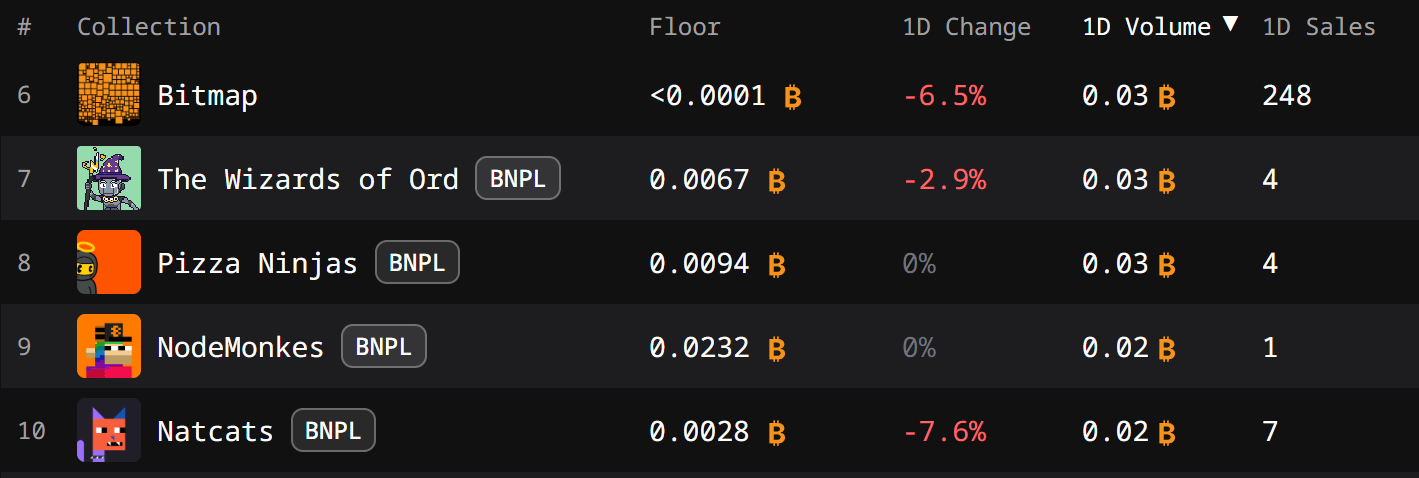
Task: Click Bitcoin icon in Natcats 1D volume
Action: (1166, 433)
